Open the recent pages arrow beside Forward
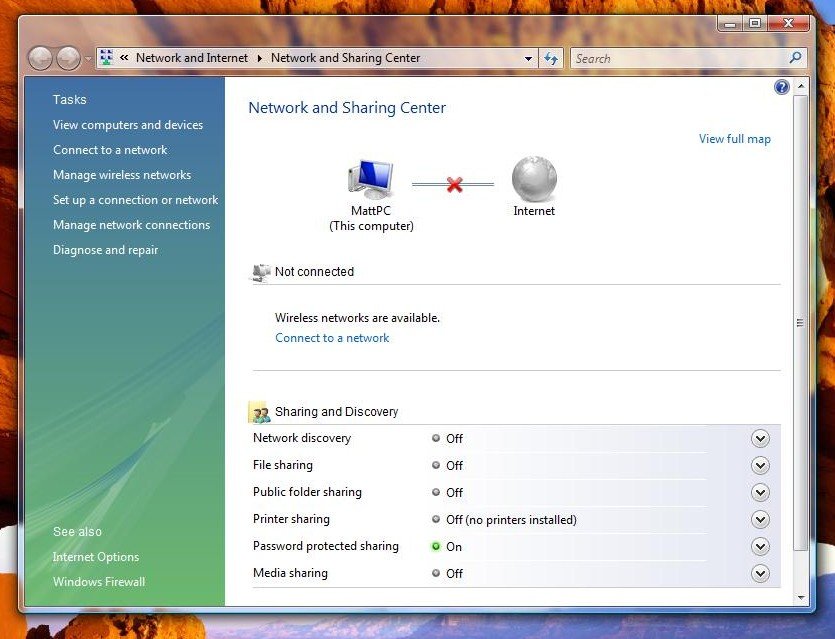Screen dimensions: 835x639 click(88, 59)
